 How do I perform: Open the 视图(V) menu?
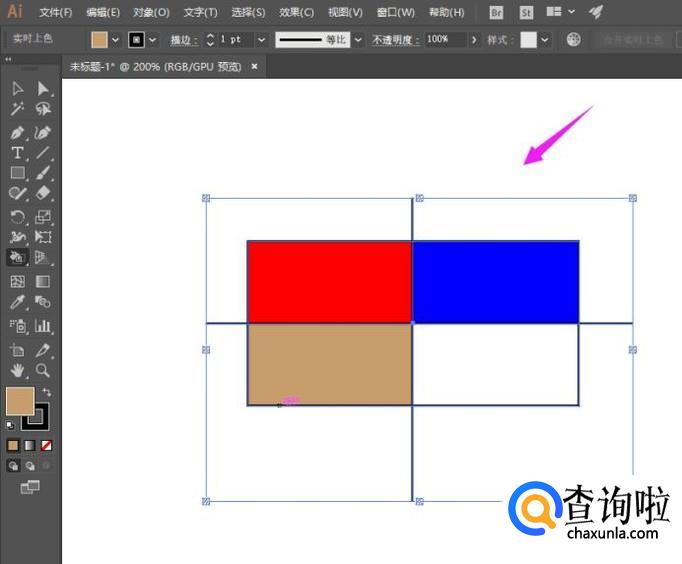point(345,12)
